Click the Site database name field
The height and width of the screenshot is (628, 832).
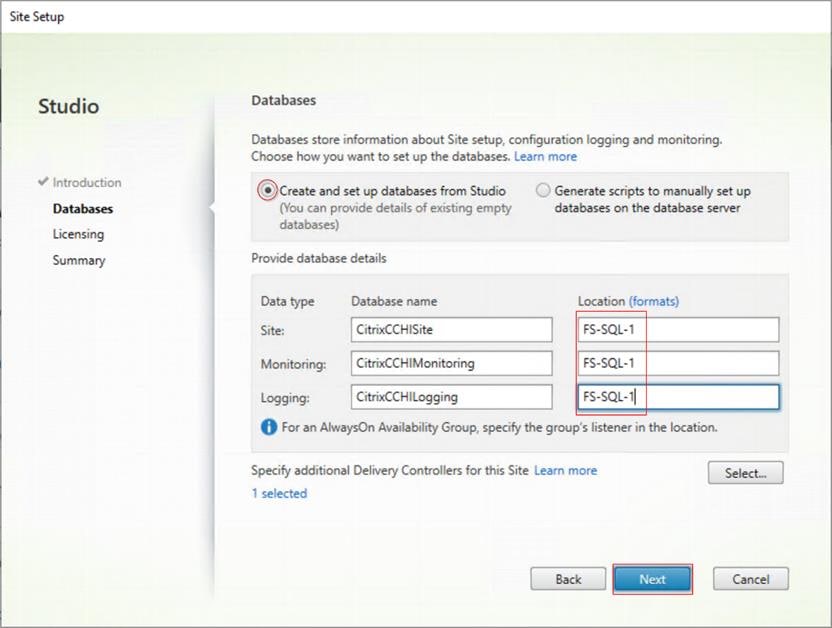(451, 329)
